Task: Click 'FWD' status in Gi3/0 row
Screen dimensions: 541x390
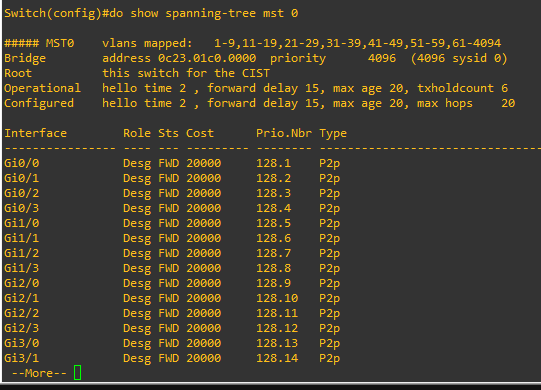Action: [x=168, y=343]
